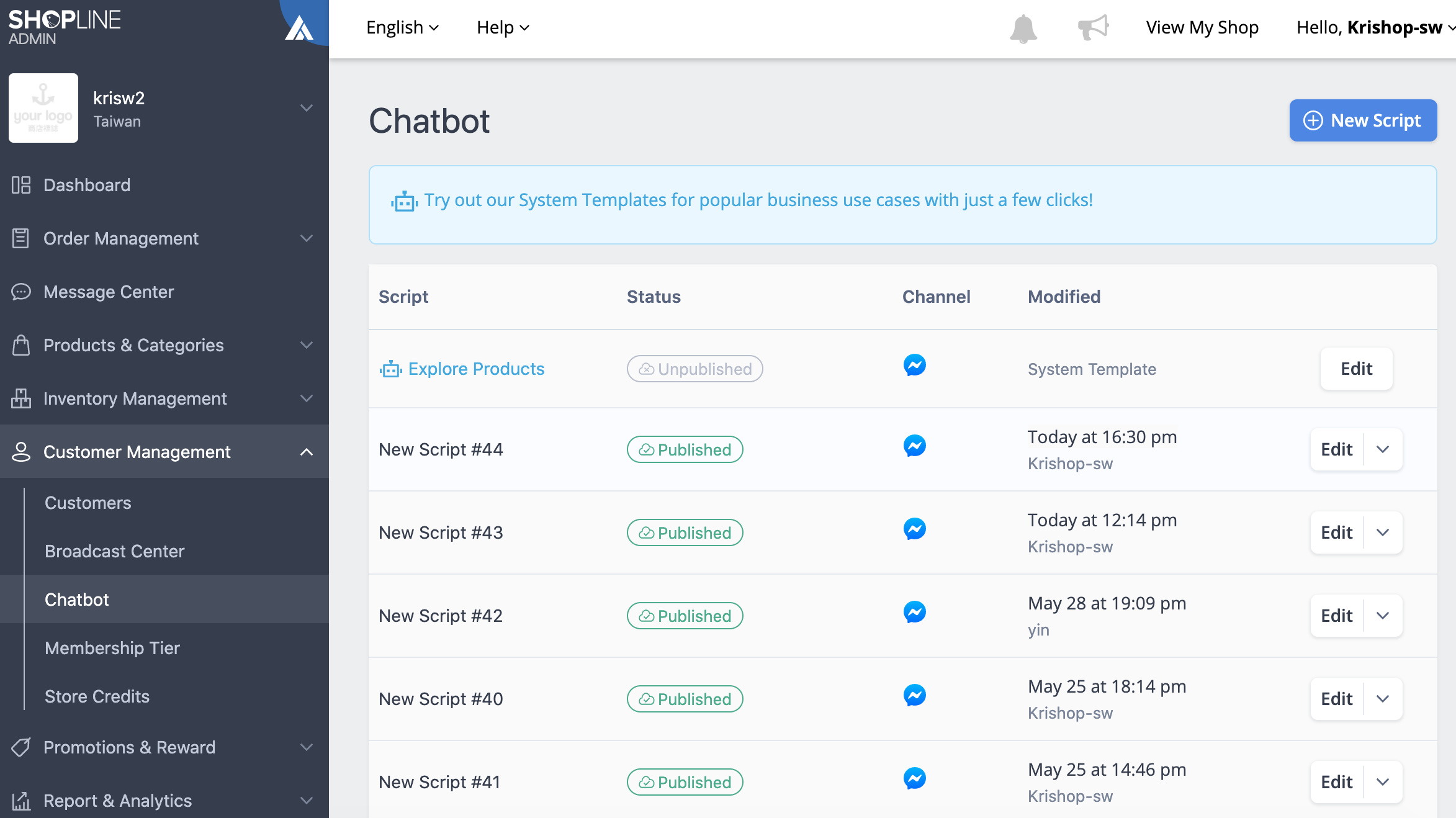The width and height of the screenshot is (1456, 818).
Task: Click Published badge of New Script #42
Action: click(685, 616)
